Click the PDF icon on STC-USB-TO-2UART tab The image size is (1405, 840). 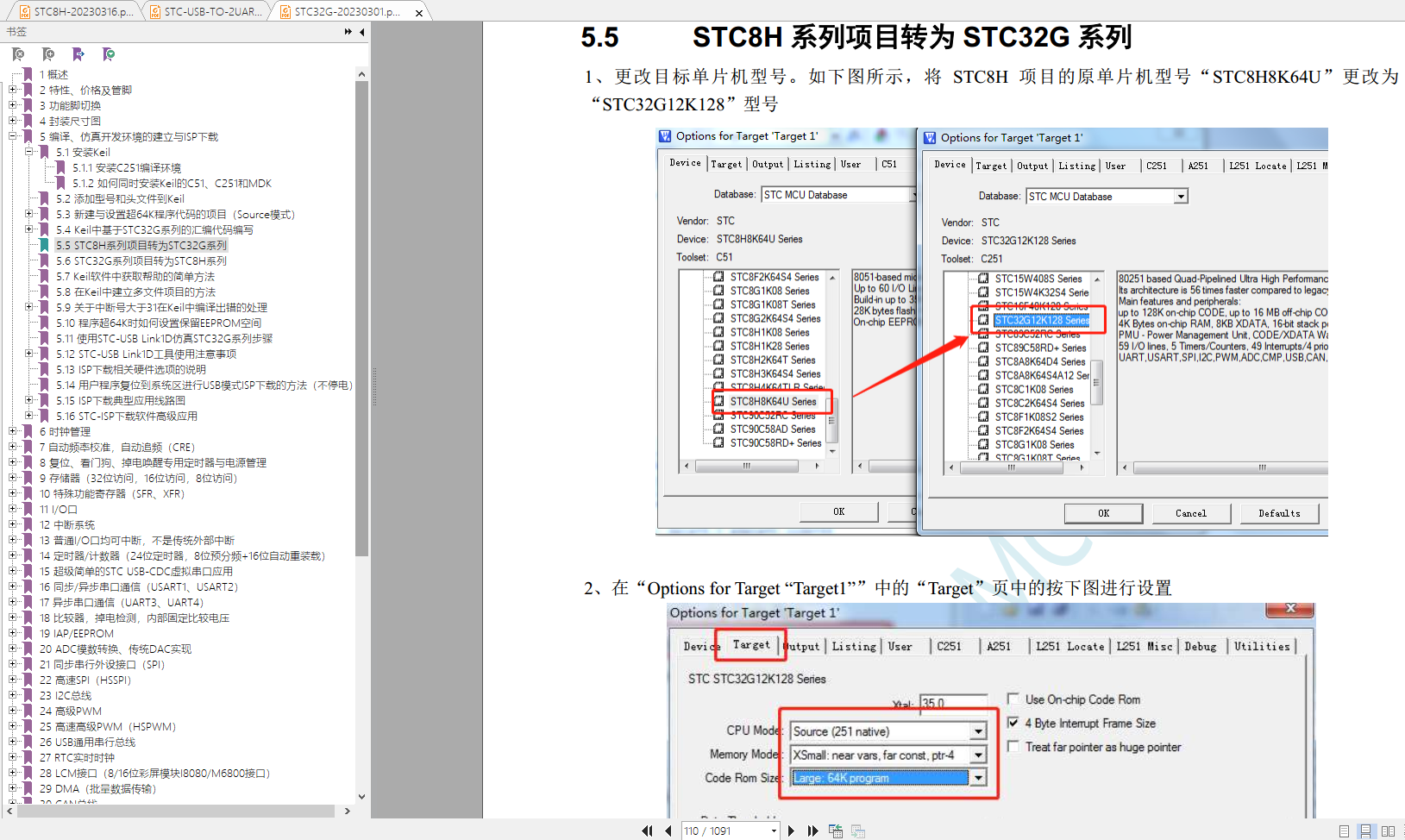(155, 12)
